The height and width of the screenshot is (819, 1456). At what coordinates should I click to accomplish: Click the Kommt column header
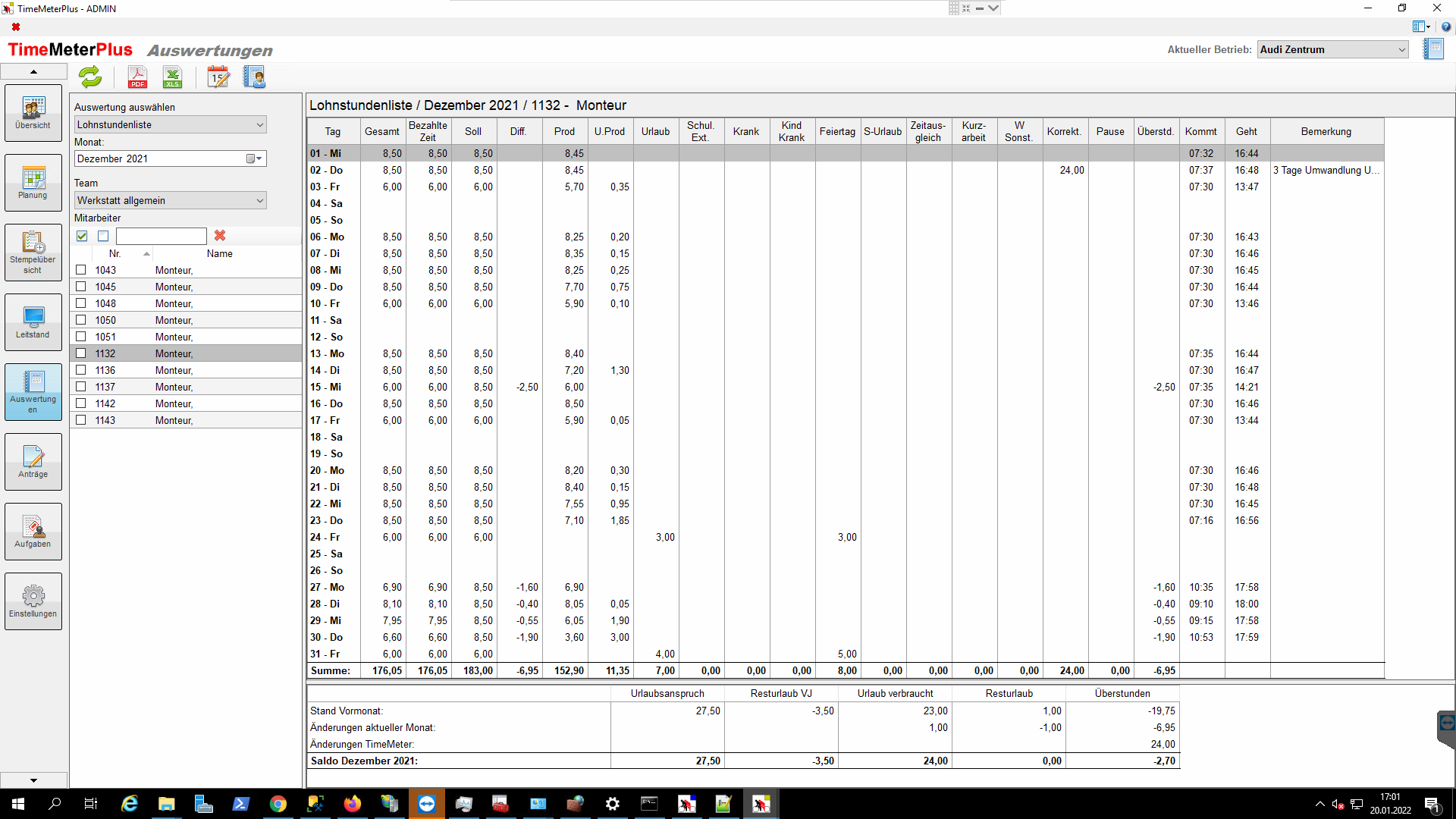coord(1201,131)
